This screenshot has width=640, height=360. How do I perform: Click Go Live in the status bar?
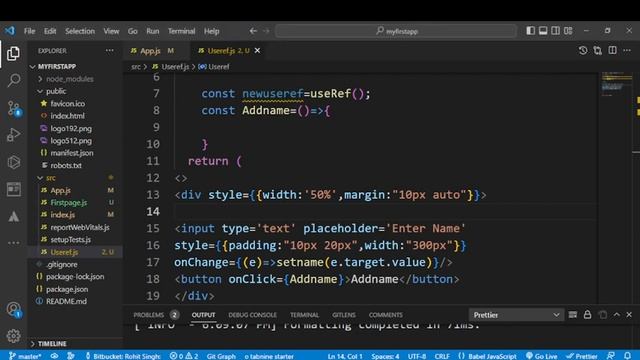(x=541, y=356)
